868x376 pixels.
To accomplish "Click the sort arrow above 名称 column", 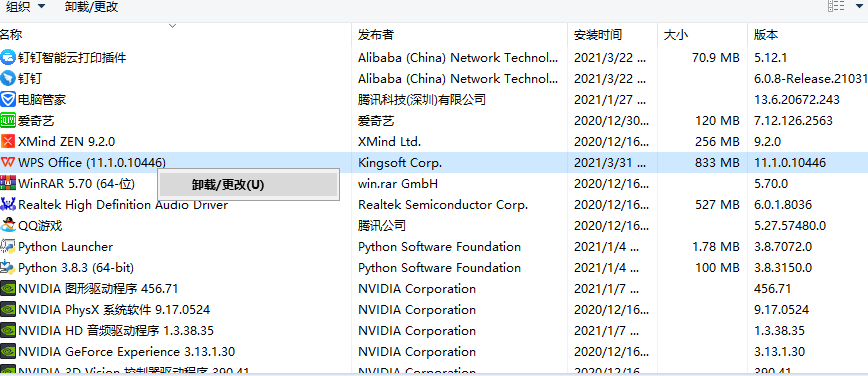I will 173,25.
